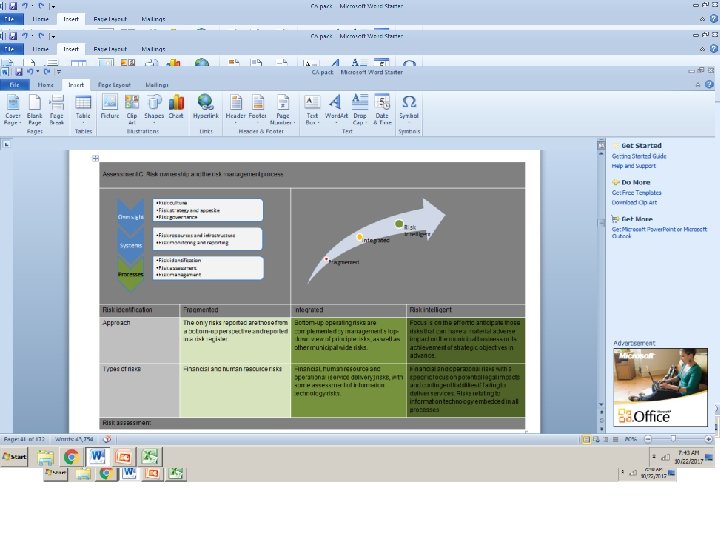Open the WordArt gallery
Screen dimensions: 720x540
pos(336,109)
